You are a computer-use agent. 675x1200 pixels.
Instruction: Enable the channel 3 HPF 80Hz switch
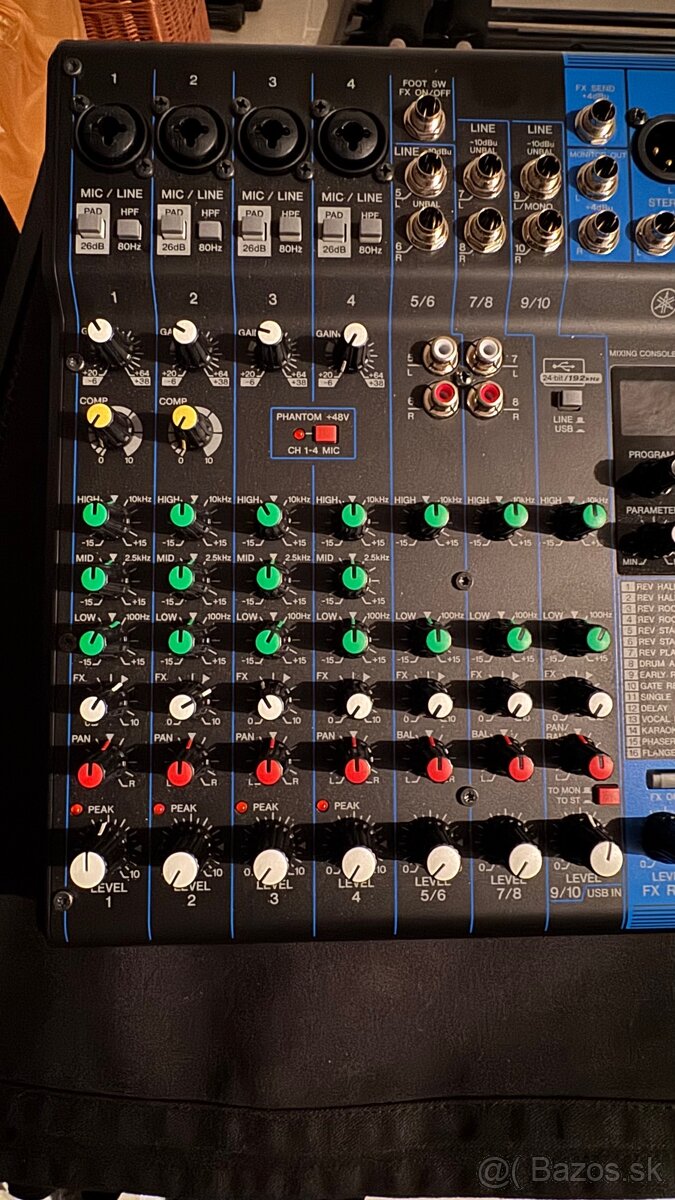coord(290,230)
